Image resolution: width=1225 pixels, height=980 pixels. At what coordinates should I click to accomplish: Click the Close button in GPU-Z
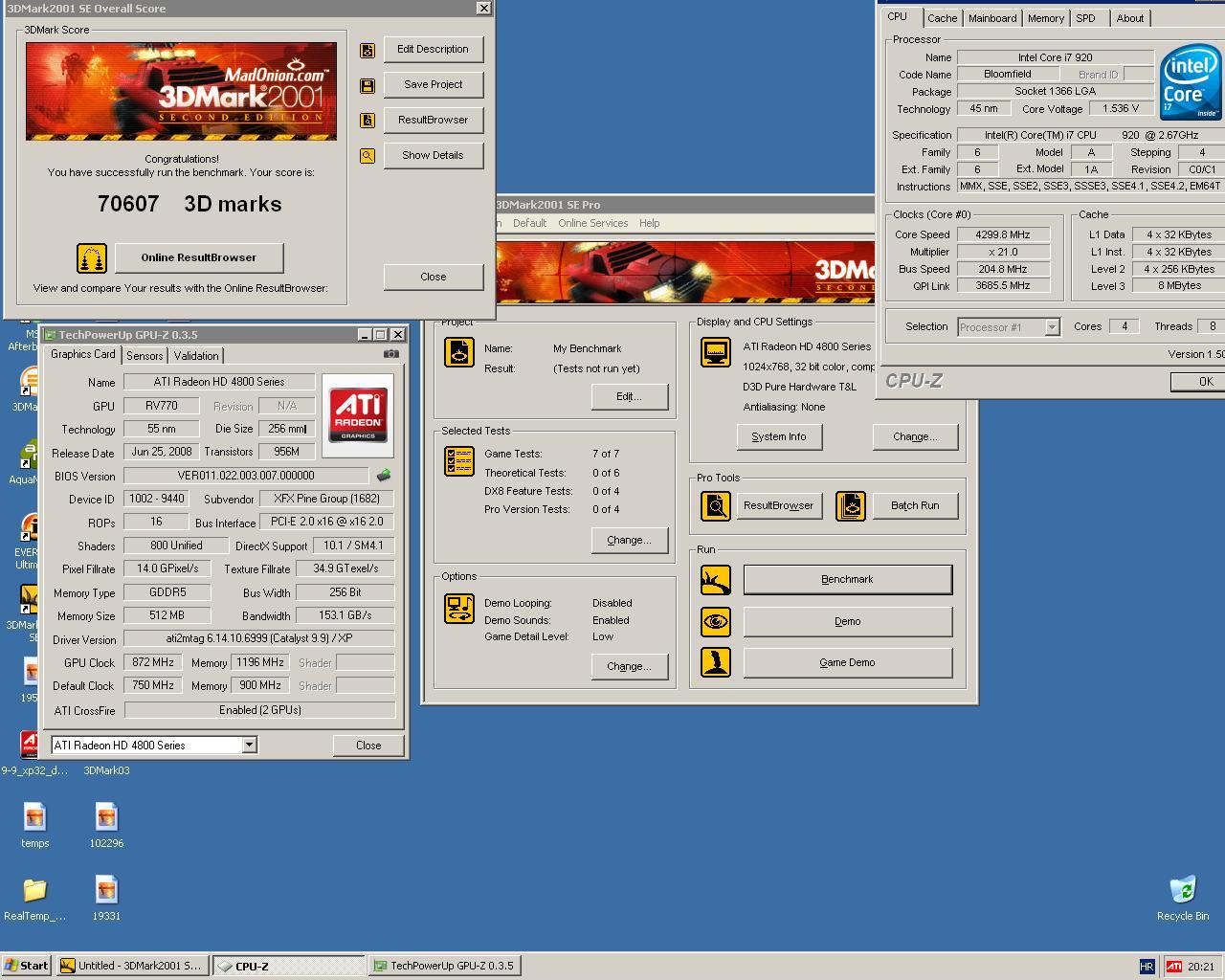(x=368, y=746)
